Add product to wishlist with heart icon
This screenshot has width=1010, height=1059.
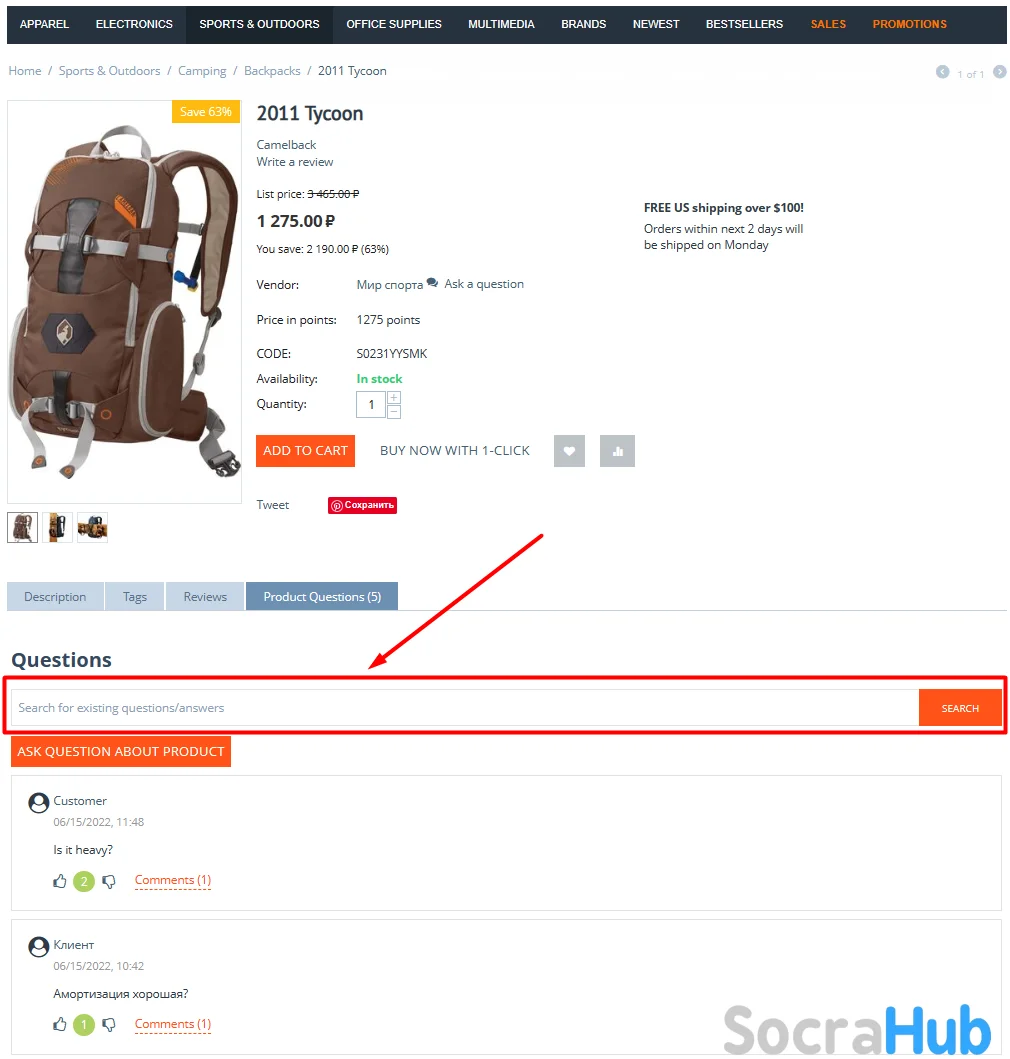569,450
